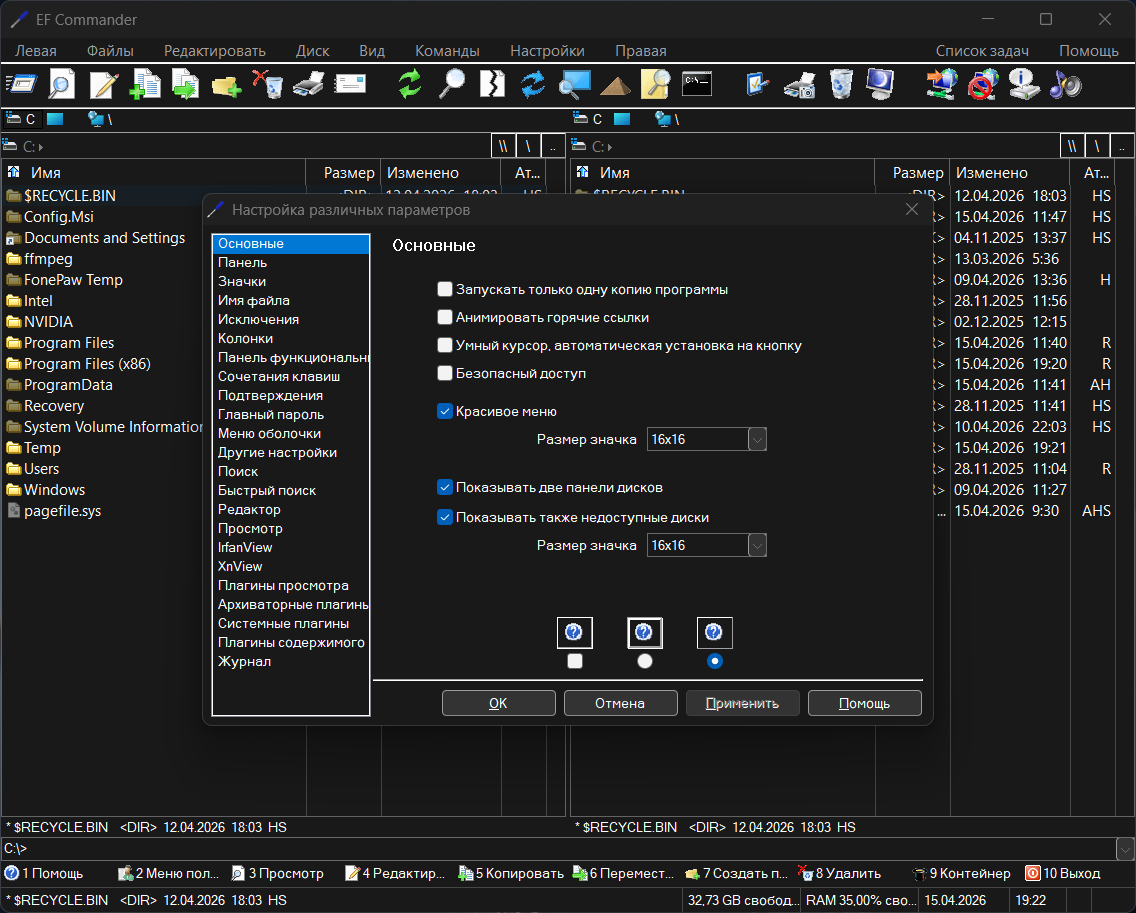Check 'Анимировать горячие ссылки' option
Viewport: 1136px width, 913px height.
click(x=445, y=317)
